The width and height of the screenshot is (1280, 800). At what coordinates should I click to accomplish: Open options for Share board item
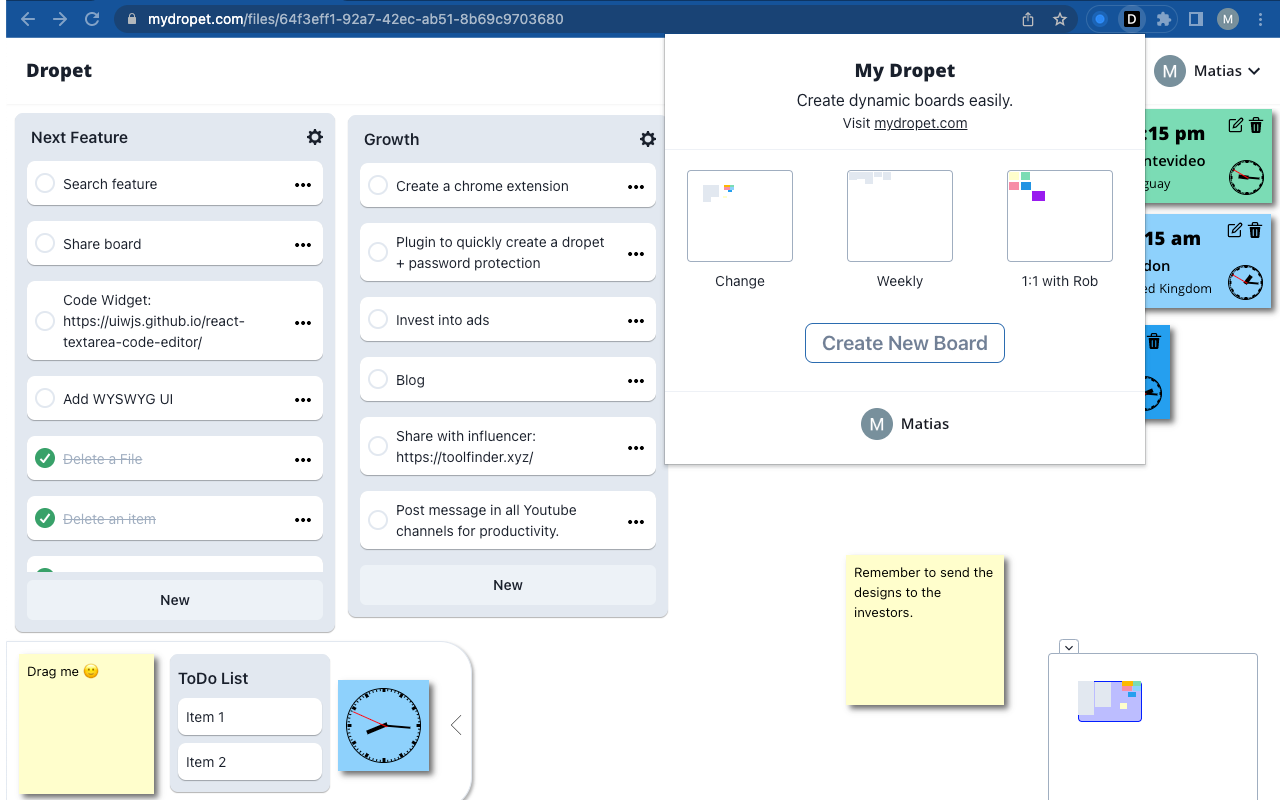[x=303, y=245]
